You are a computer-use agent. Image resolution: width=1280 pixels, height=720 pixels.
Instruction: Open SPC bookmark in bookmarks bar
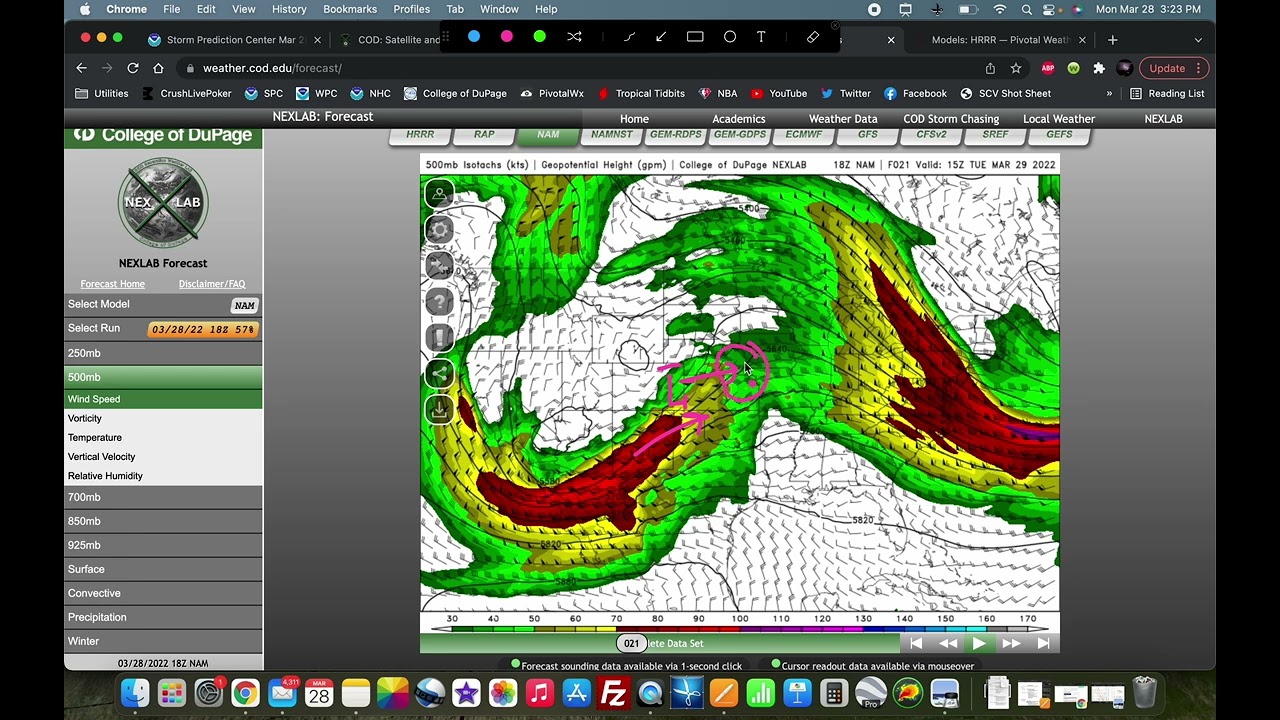(264, 93)
